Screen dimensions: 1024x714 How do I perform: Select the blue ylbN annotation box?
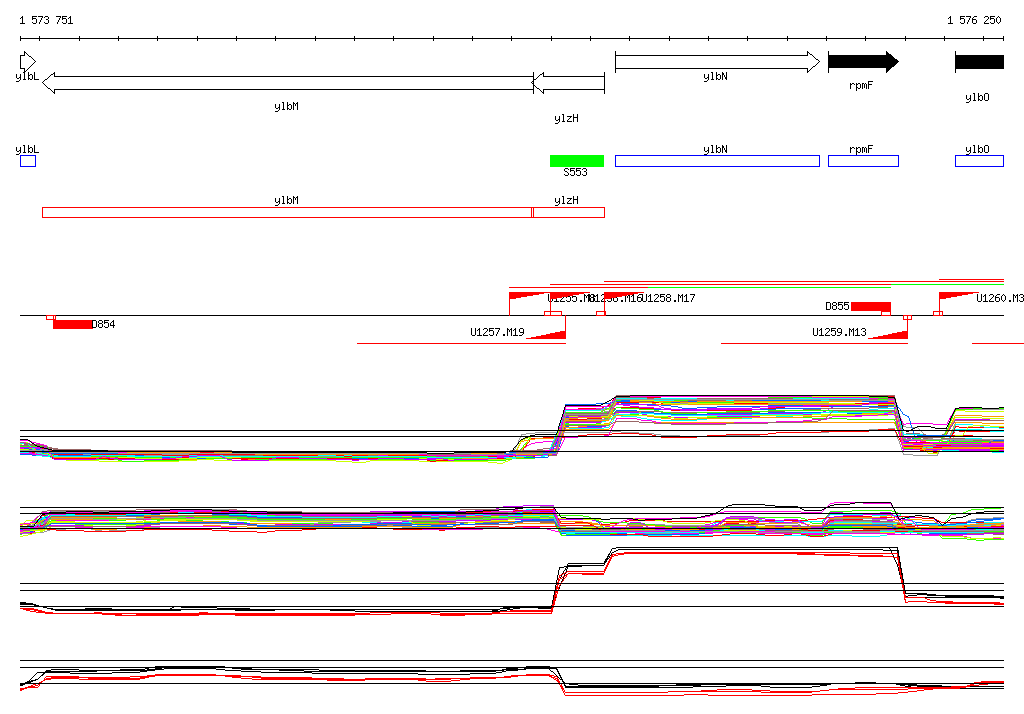[717, 161]
